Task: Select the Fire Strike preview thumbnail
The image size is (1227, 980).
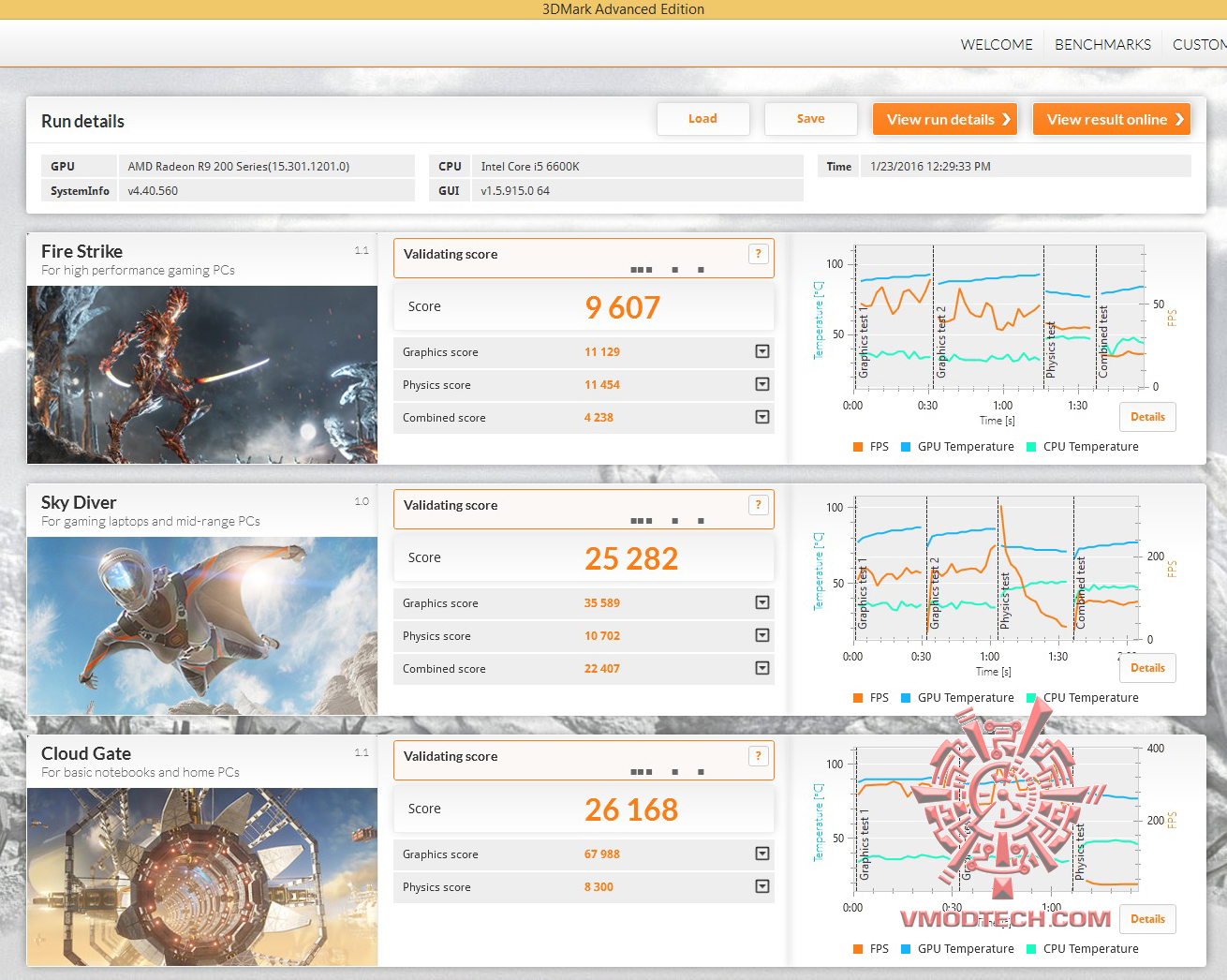Action: [202, 375]
